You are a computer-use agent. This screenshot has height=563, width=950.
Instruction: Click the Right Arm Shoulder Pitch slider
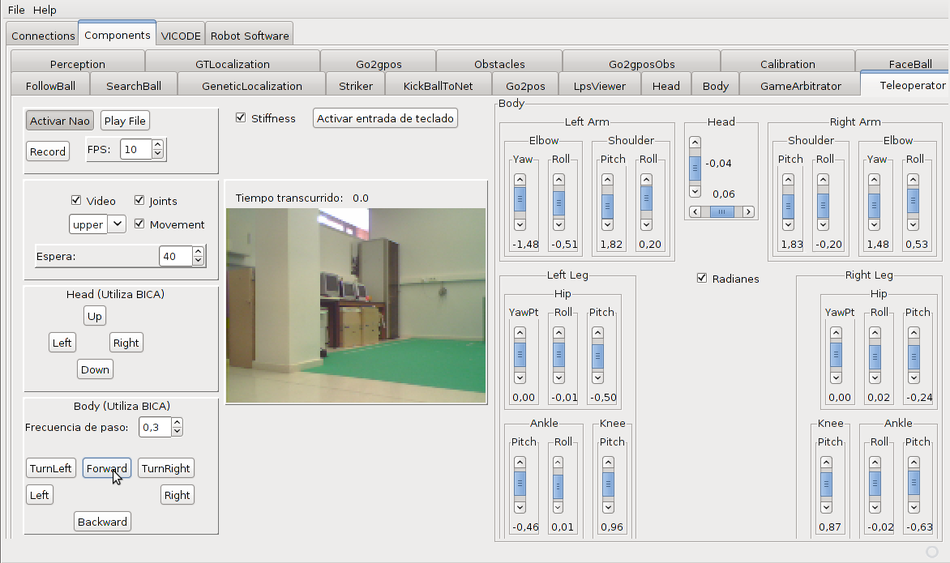tap(788, 205)
